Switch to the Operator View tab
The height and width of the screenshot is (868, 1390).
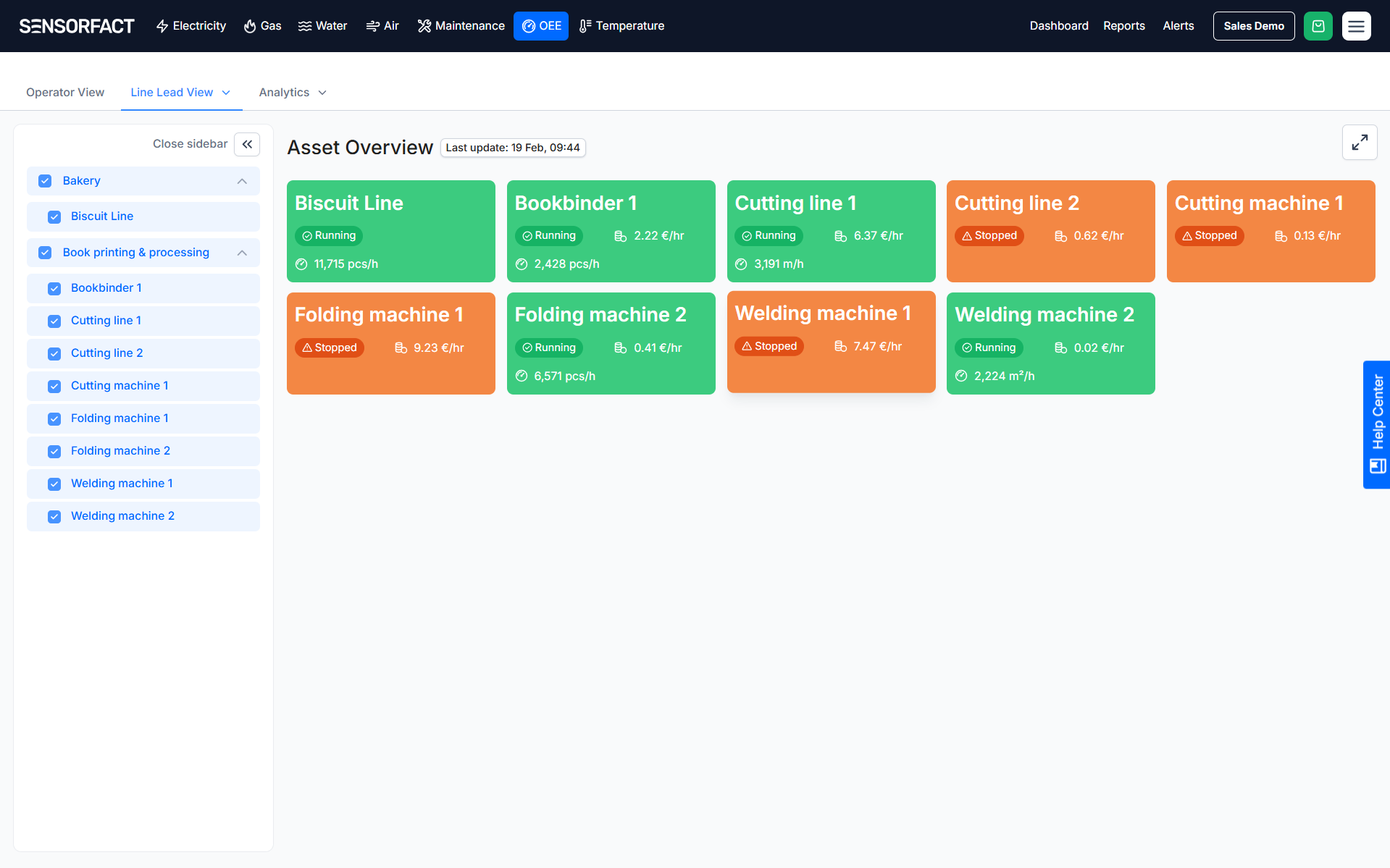pyautogui.click(x=65, y=93)
